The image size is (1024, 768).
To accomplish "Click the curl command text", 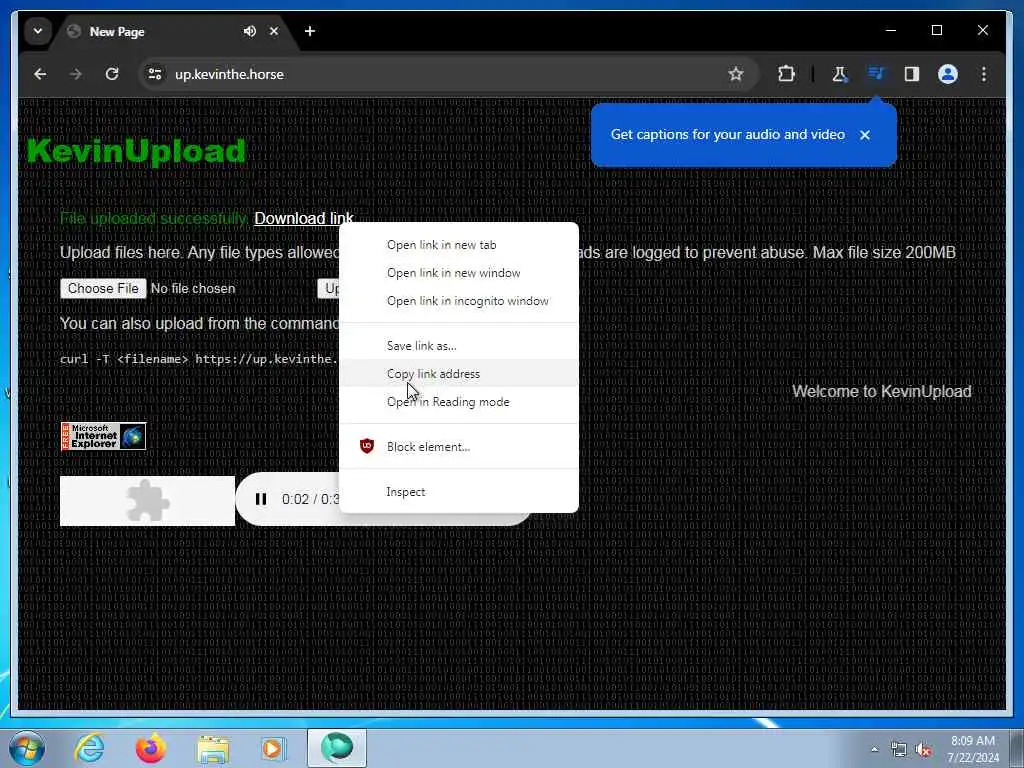I will 199,359.
